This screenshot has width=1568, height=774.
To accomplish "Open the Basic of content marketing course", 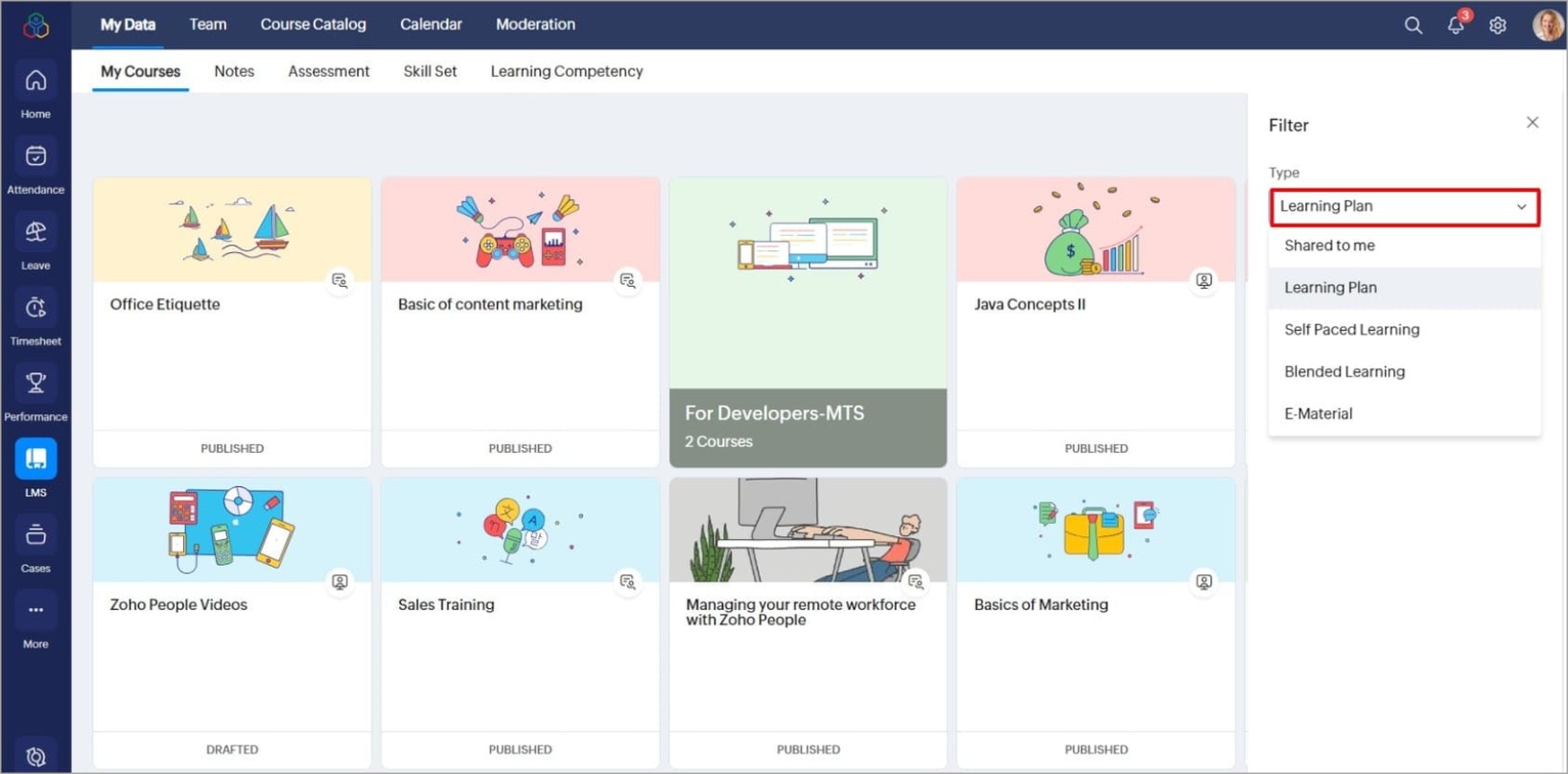I will (x=490, y=305).
